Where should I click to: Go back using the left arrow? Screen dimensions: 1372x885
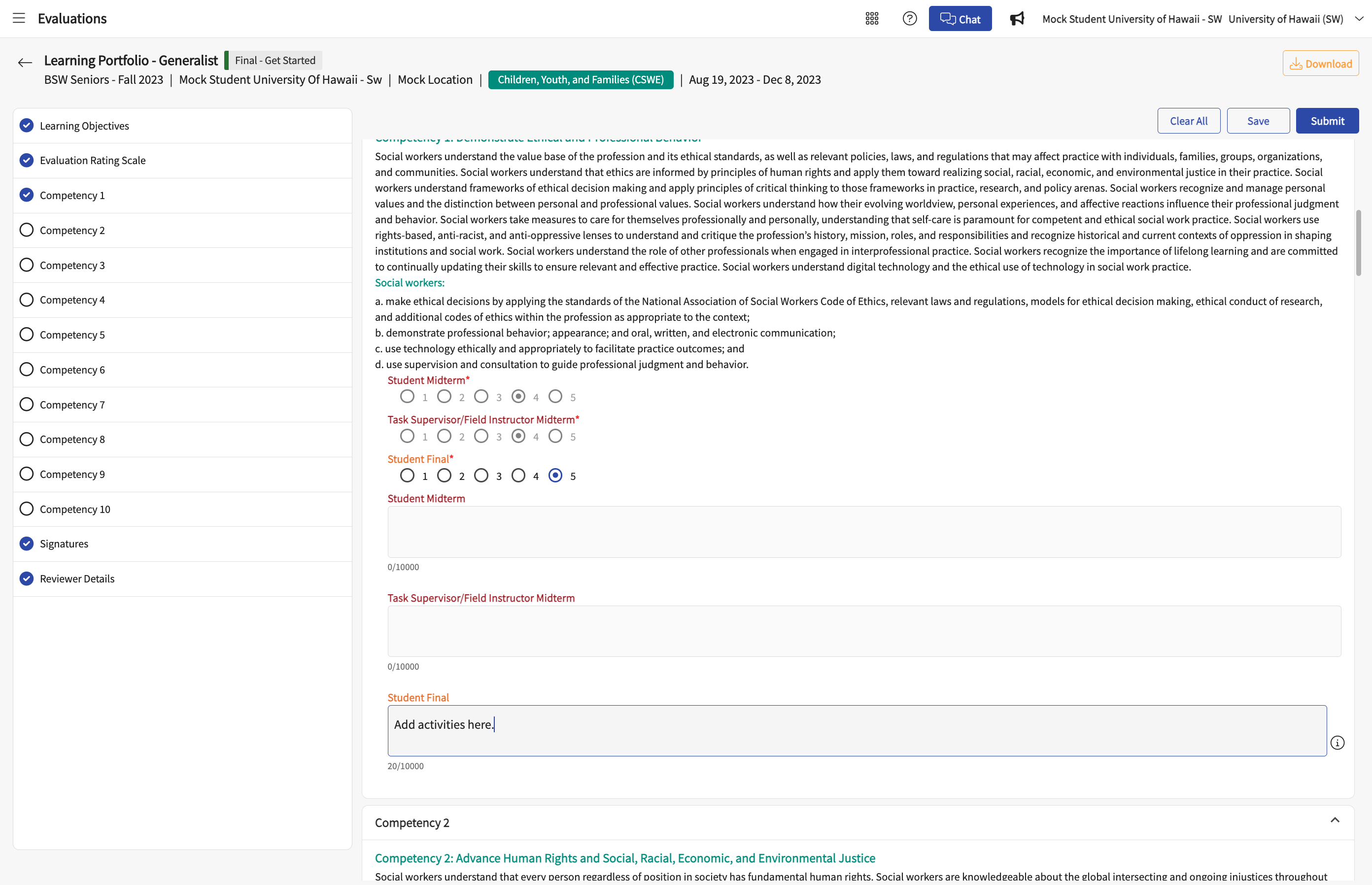[25, 63]
